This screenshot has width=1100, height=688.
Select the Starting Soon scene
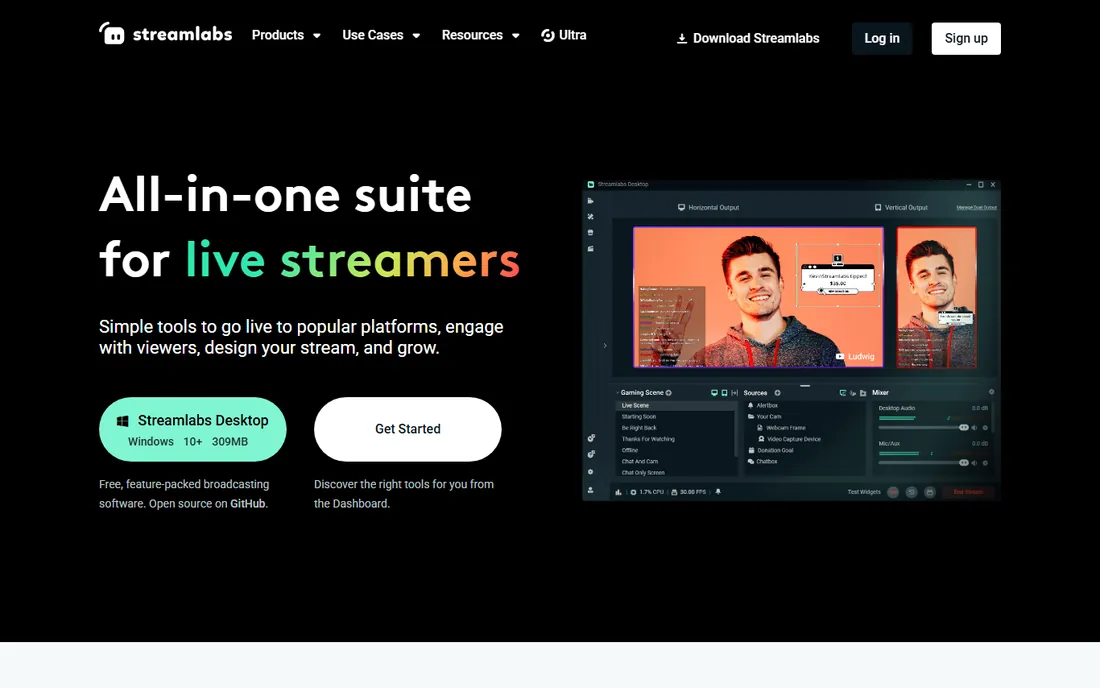638,417
